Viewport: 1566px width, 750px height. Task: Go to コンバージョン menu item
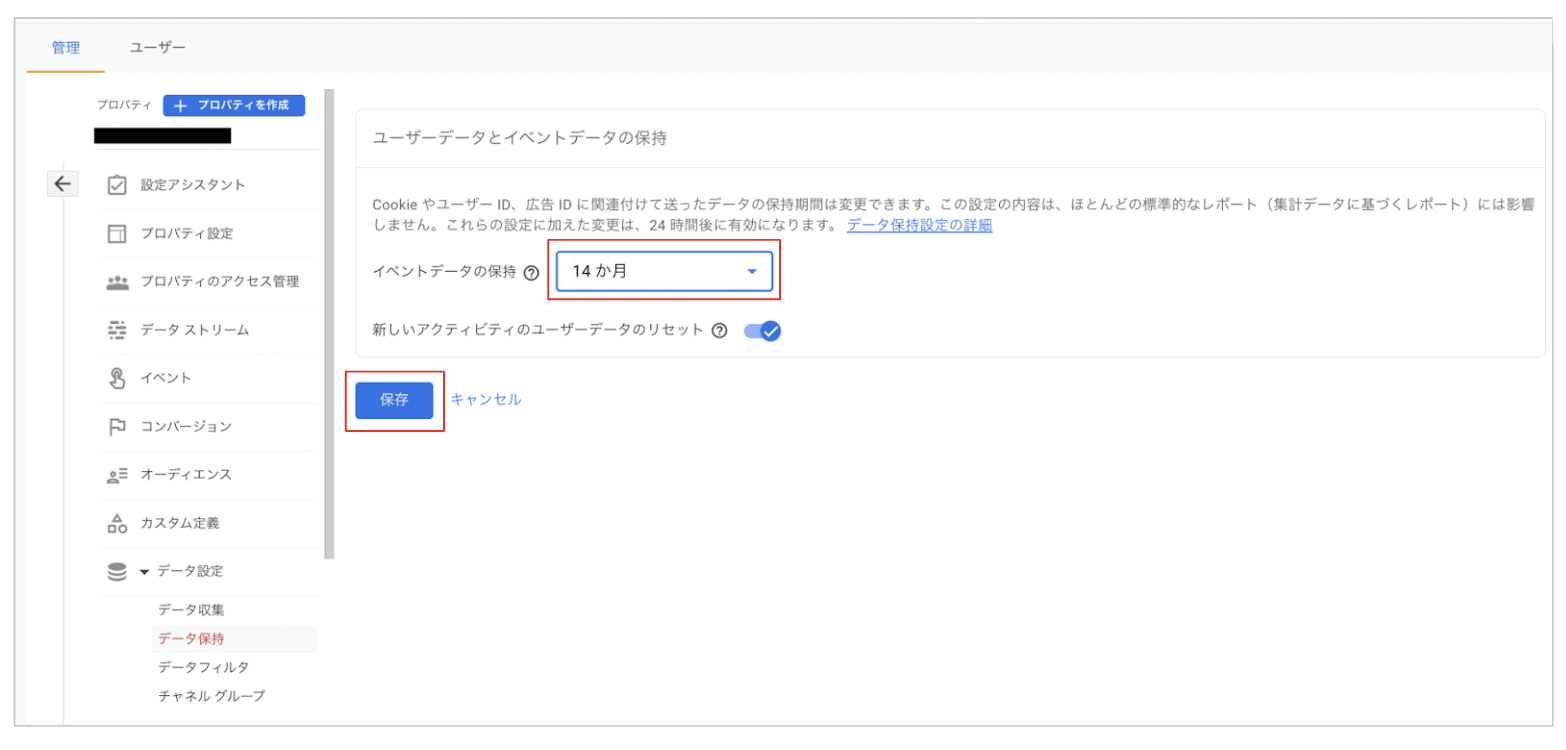[186, 427]
